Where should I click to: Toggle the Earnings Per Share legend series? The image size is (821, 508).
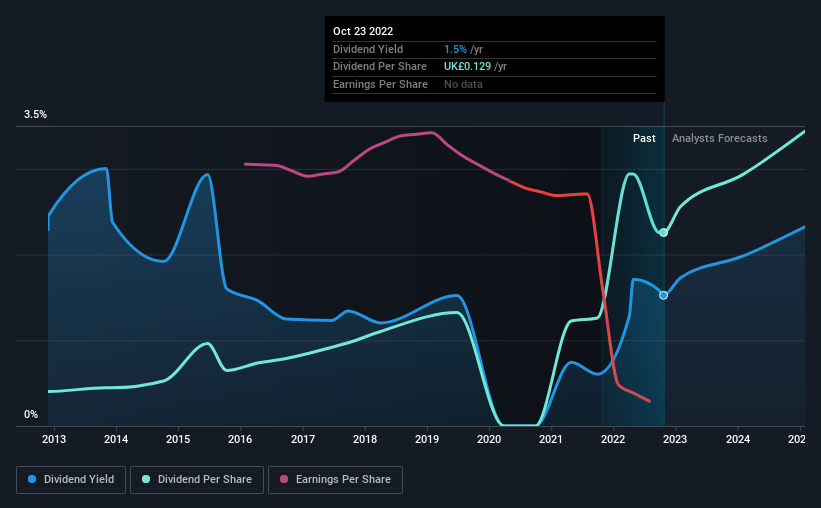(335, 480)
